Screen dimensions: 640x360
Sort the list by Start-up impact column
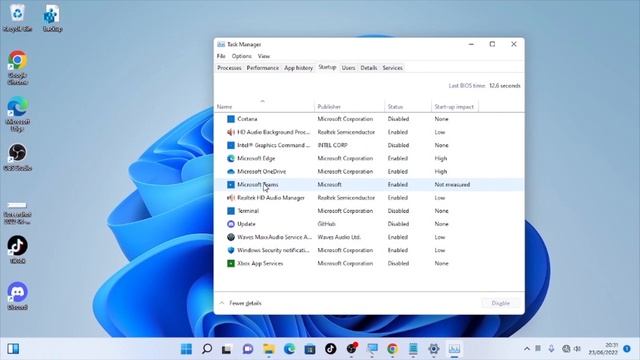(x=454, y=107)
